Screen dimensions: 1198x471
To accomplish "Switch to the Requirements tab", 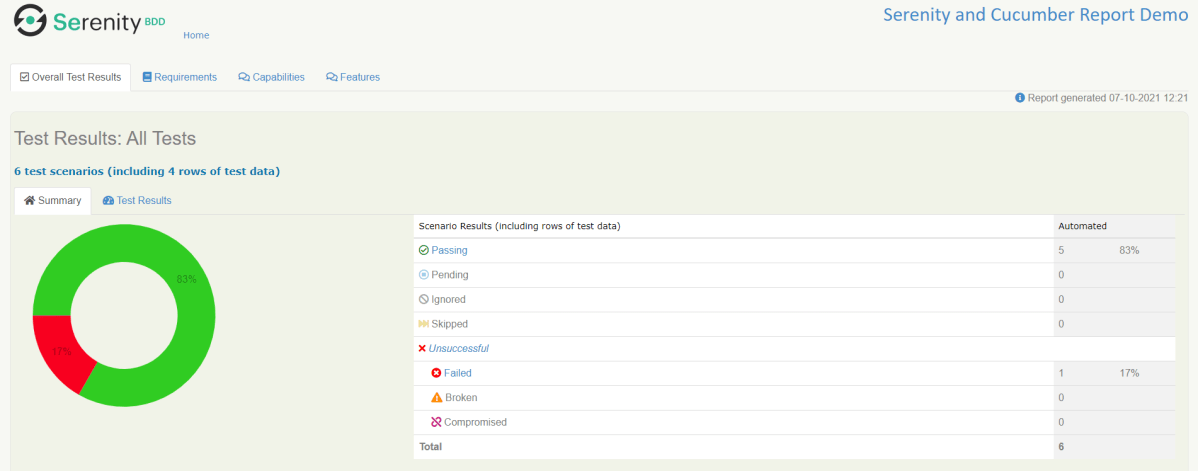I will pyautogui.click(x=180, y=77).
